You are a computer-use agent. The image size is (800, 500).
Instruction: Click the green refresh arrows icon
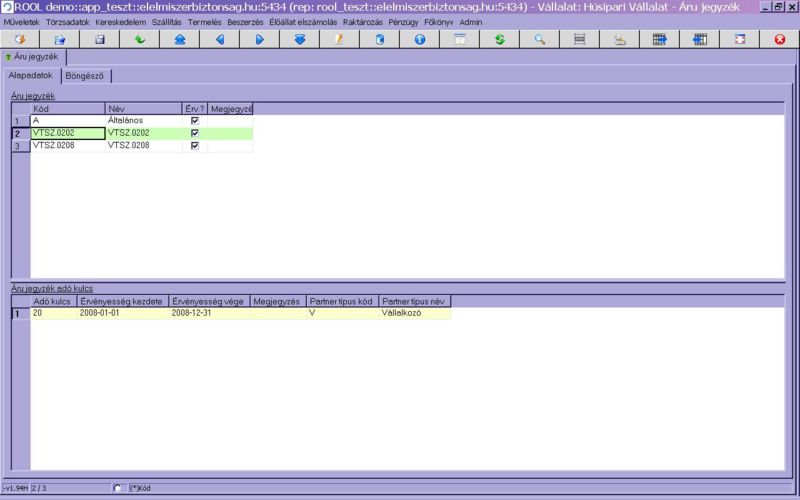pyautogui.click(x=500, y=40)
